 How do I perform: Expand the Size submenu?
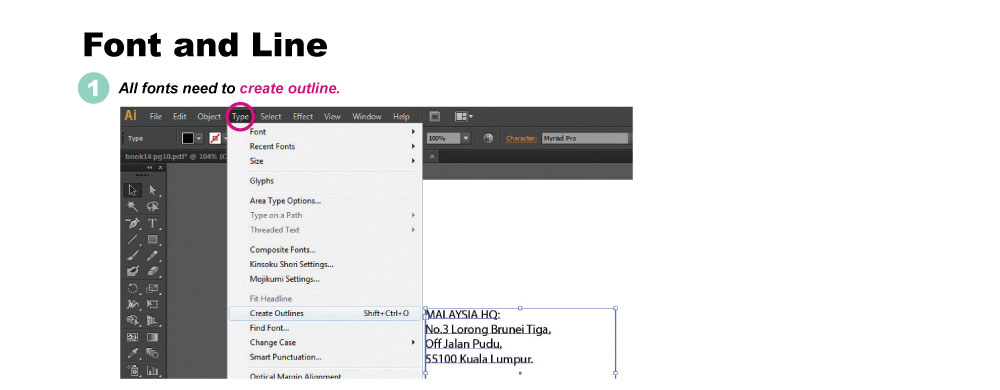click(325, 161)
